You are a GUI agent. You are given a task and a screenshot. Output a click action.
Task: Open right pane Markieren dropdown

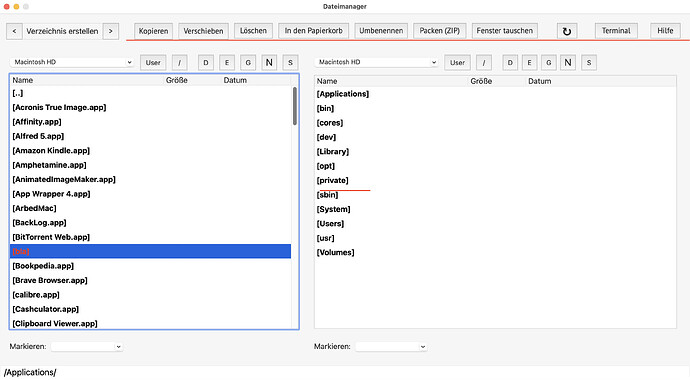[391, 347]
